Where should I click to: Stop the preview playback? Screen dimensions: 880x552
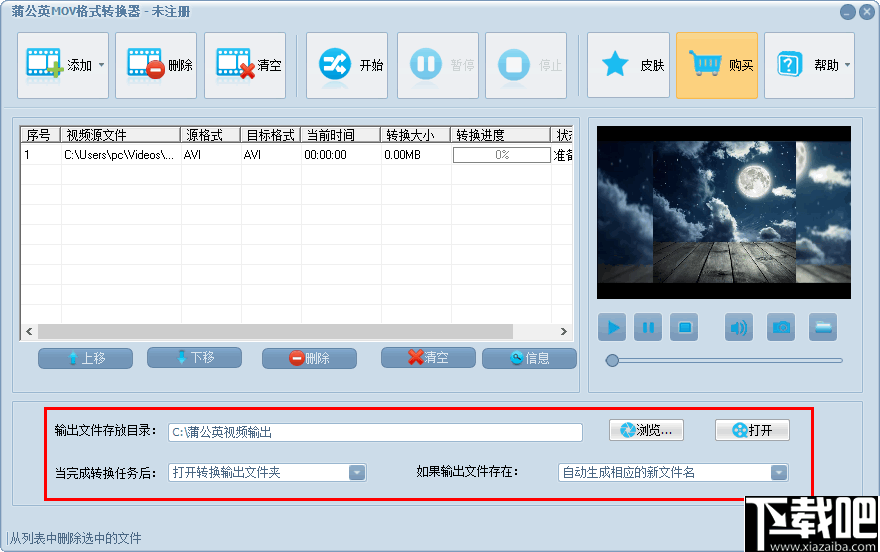coord(684,327)
